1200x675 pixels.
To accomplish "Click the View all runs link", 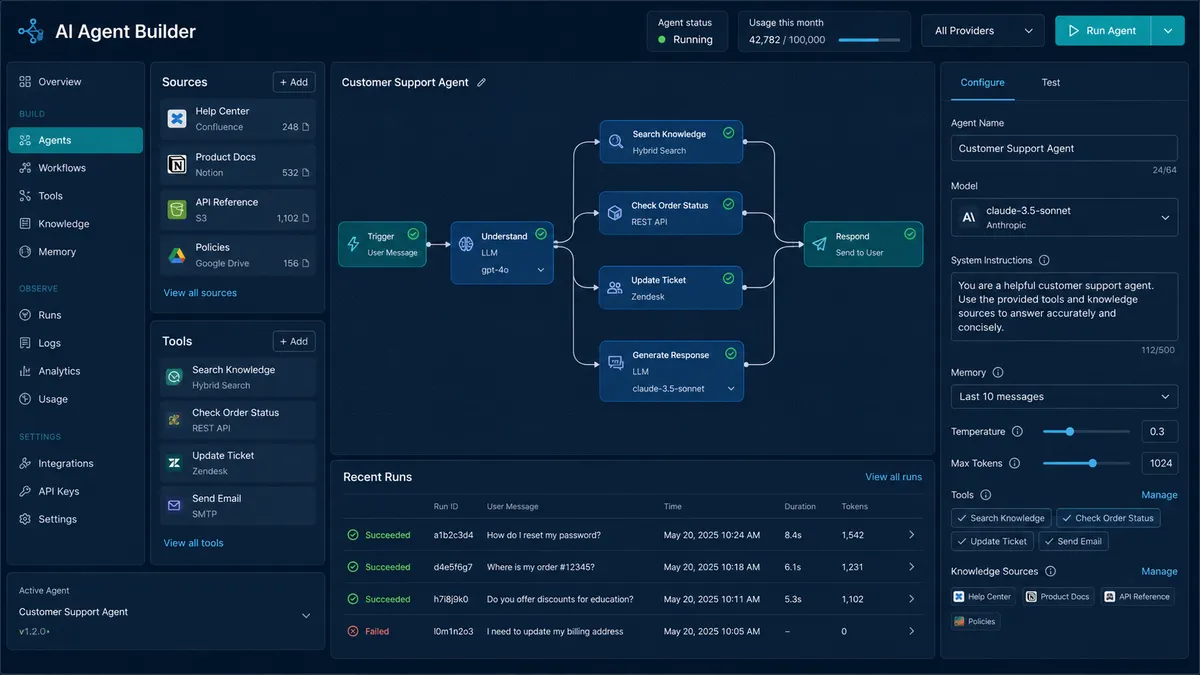I will (894, 477).
